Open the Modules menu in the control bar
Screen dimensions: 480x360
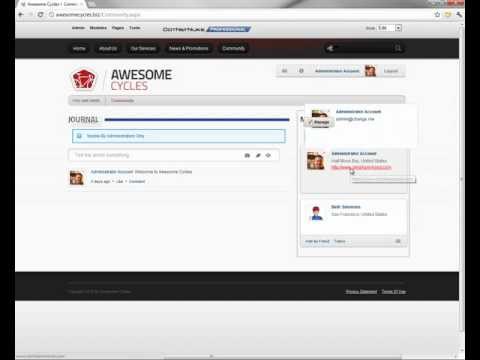pyautogui.click(x=98, y=28)
